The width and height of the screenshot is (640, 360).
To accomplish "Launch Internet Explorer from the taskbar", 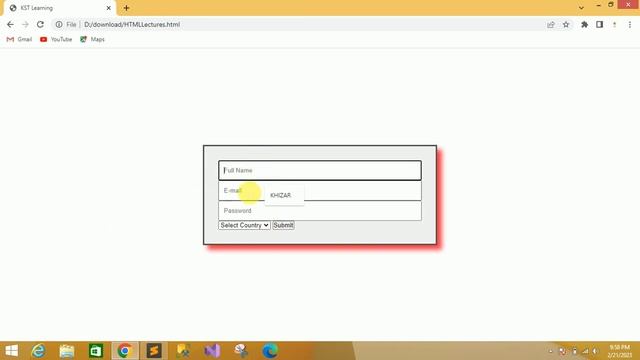I will click(x=38, y=351).
